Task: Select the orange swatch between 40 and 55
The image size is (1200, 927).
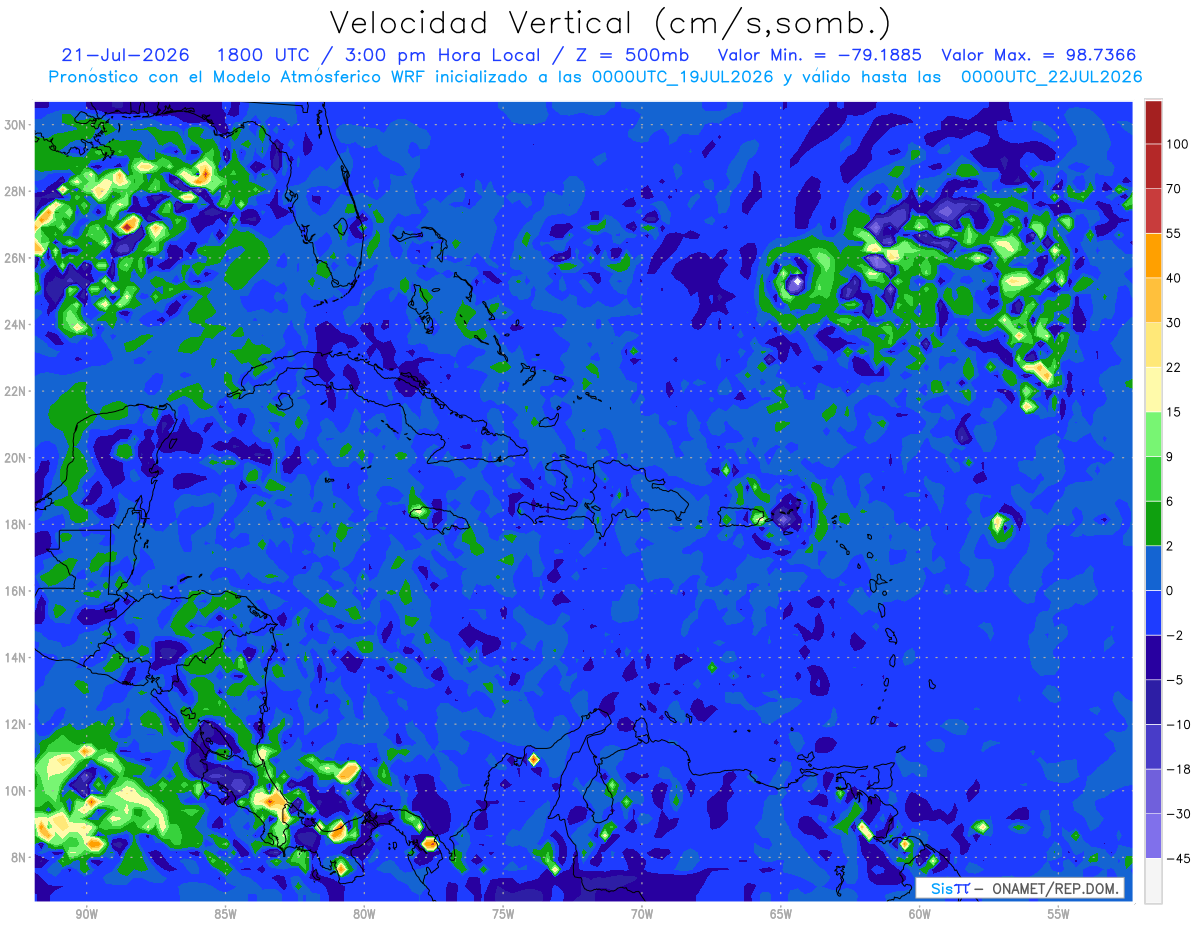Action: pyautogui.click(x=1153, y=255)
